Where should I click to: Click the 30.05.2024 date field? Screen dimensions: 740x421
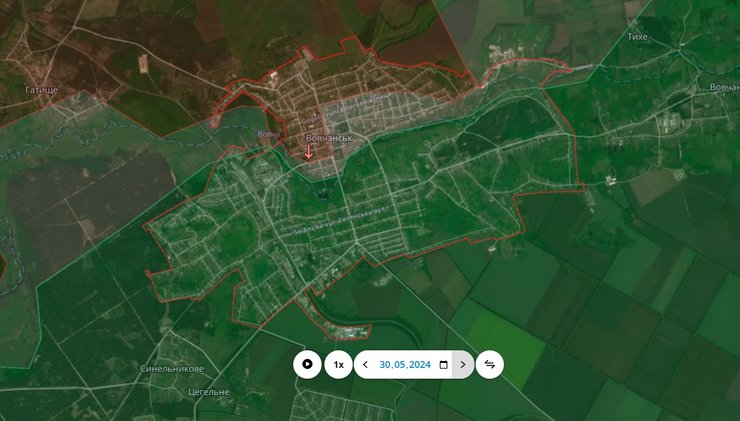click(x=404, y=365)
